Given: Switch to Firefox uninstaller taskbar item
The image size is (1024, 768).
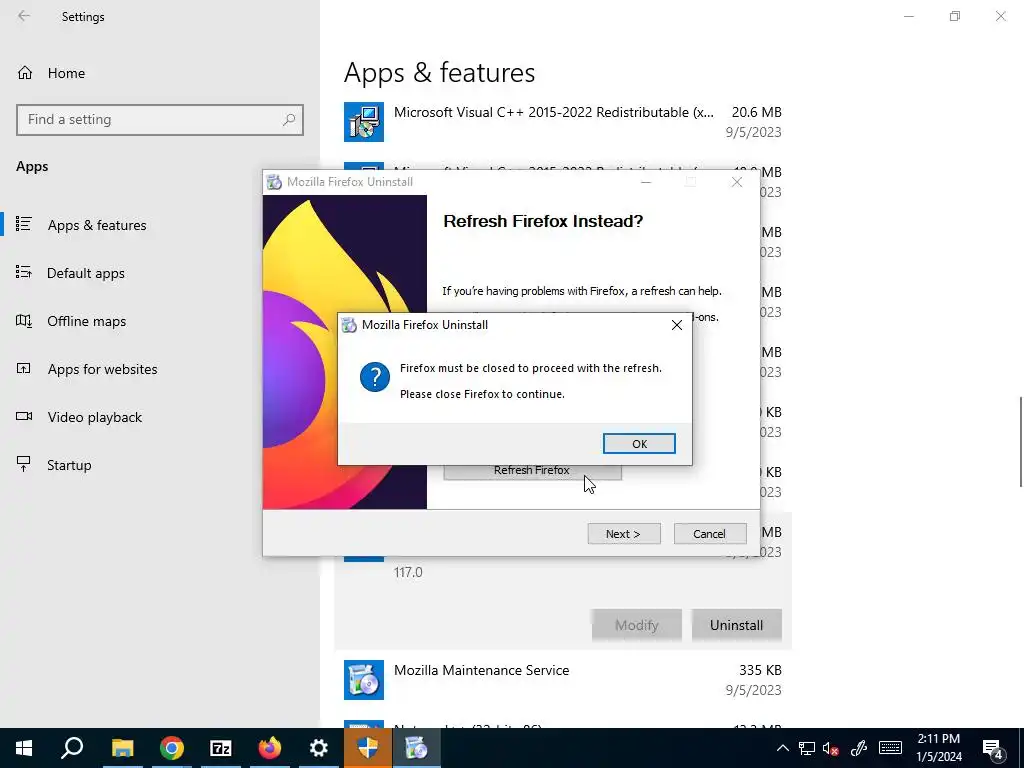Looking at the screenshot, I should [417, 748].
